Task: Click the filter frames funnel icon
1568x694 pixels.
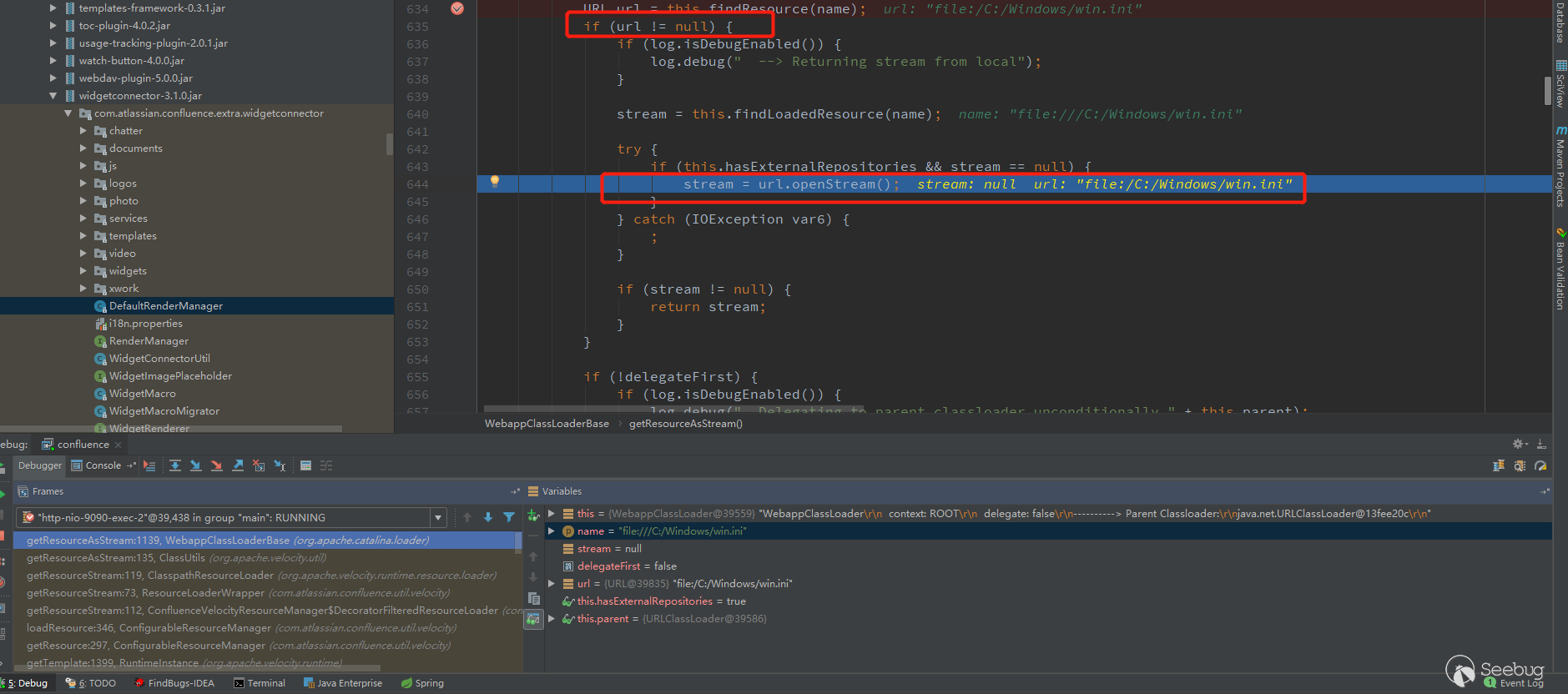Action: point(509,517)
